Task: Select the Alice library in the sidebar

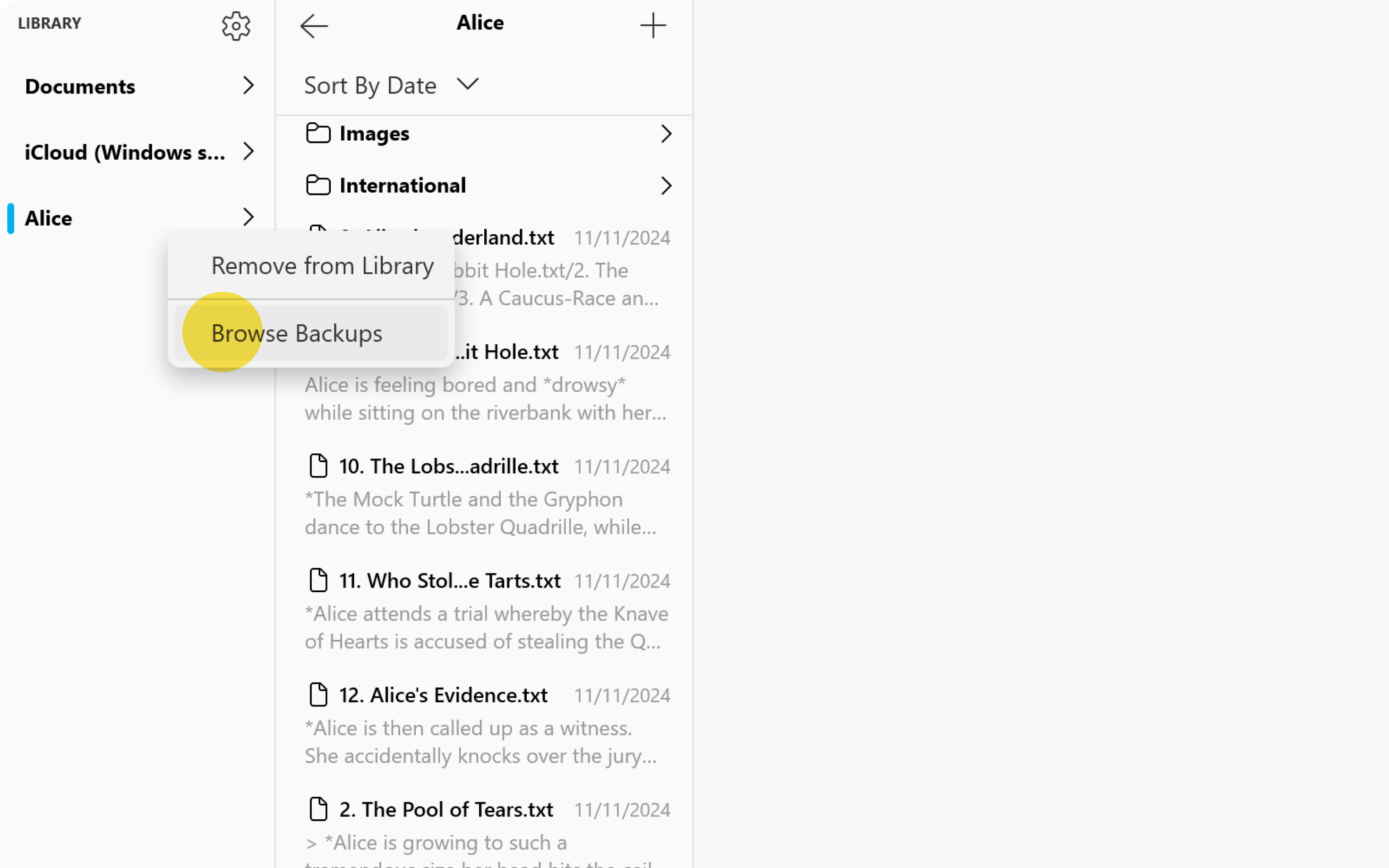Action: (x=49, y=218)
